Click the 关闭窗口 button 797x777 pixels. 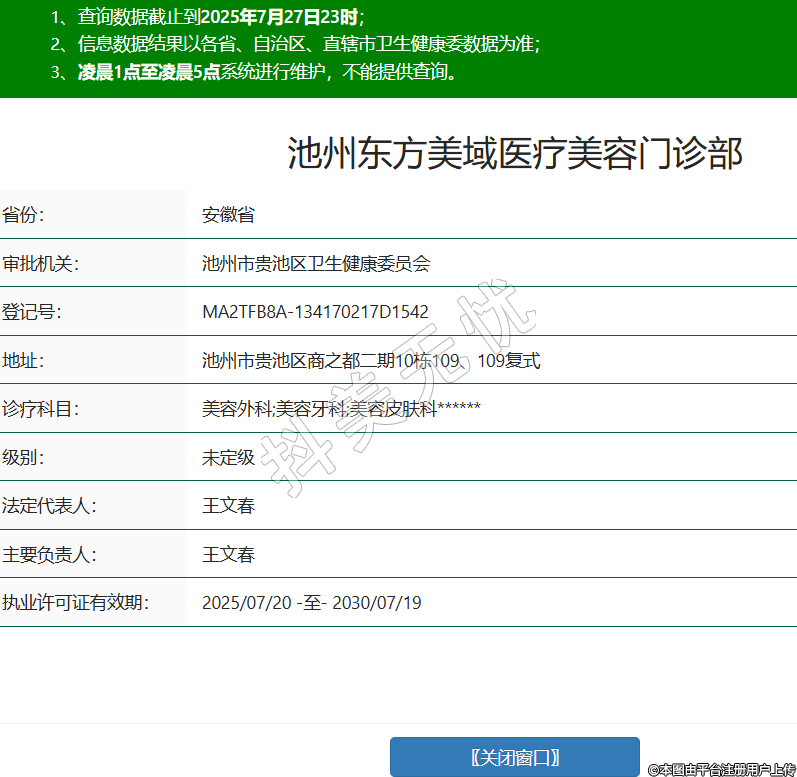coord(514,757)
